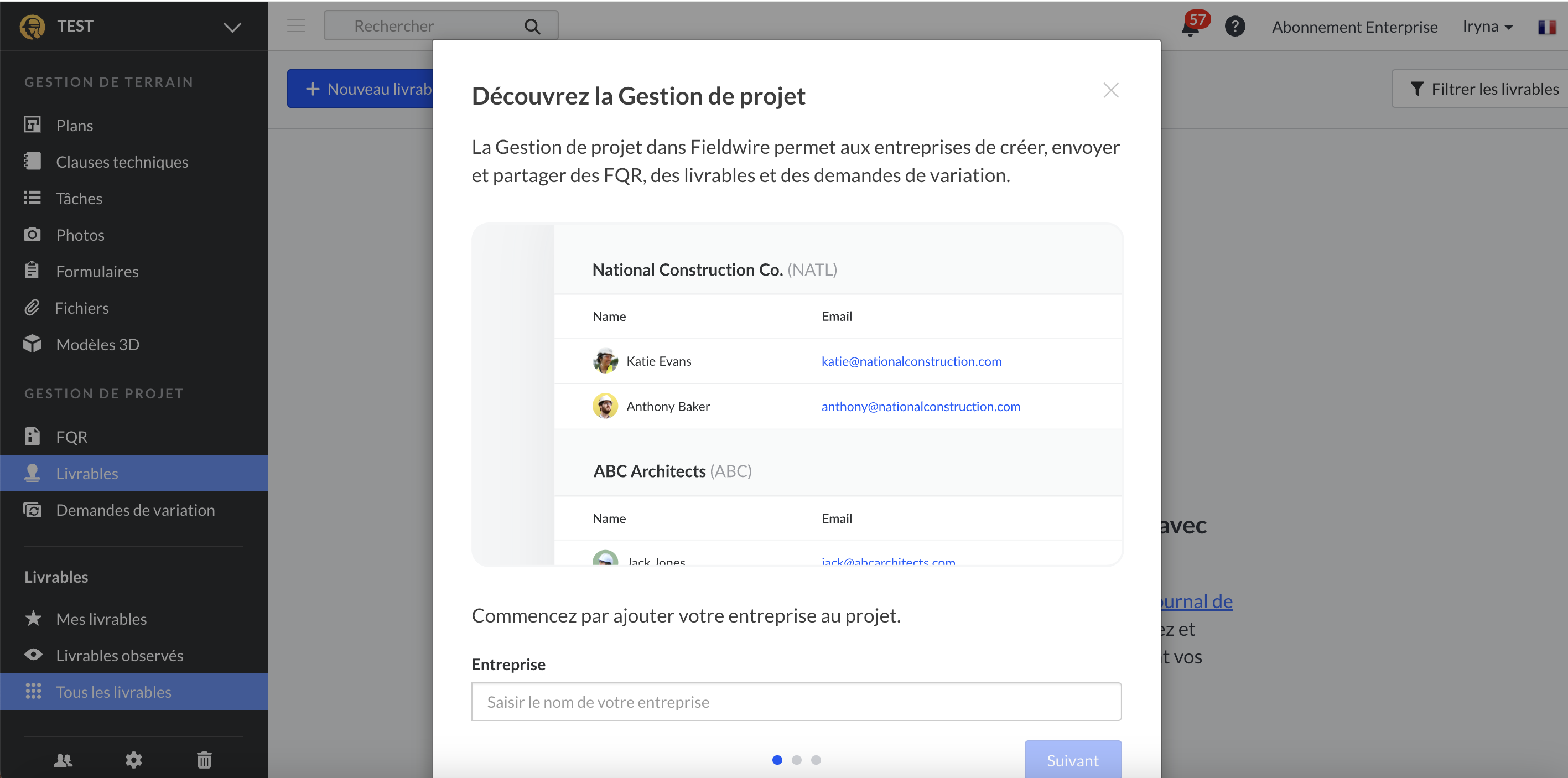The height and width of the screenshot is (778, 1568).
Task: Click the Fichiers paperclip icon
Action: (32, 308)
